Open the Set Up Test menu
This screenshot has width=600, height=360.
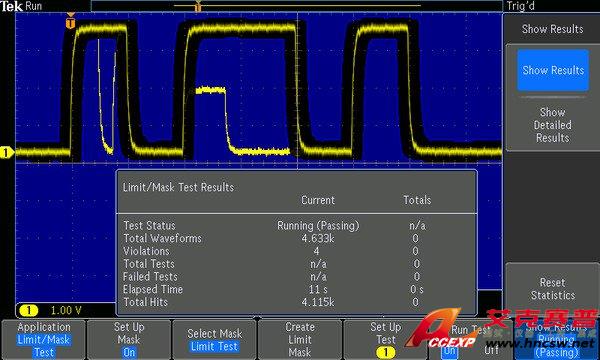(385, 339)
